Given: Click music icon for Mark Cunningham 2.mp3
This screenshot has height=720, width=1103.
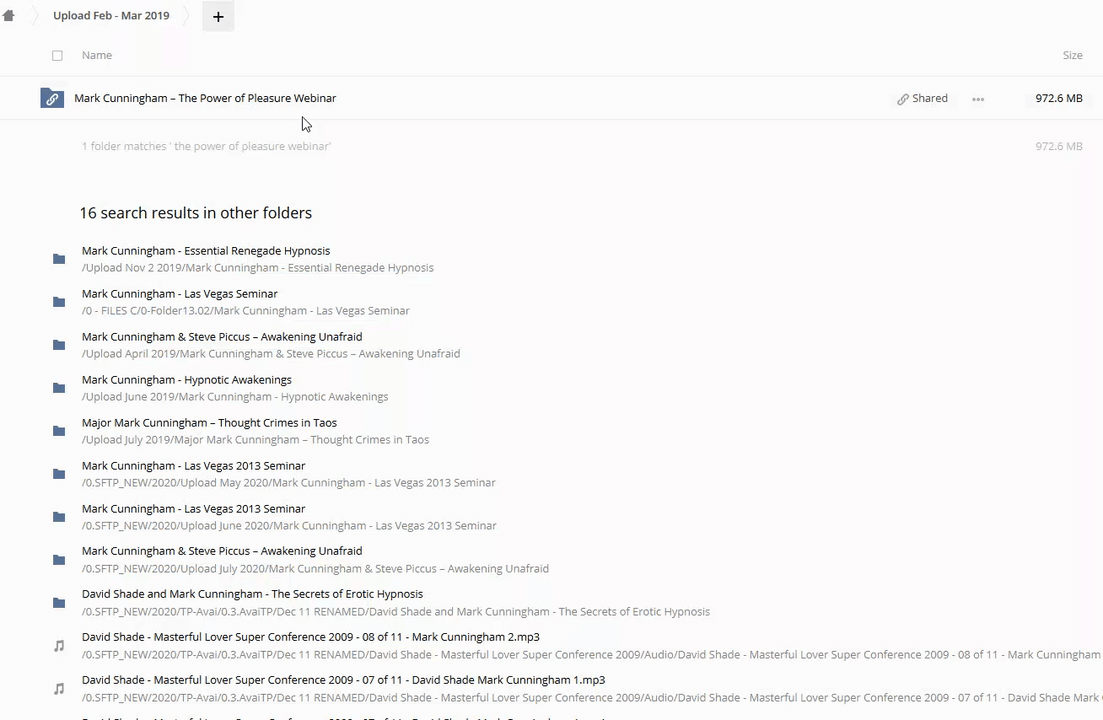Looking at the screenshot, I should 59,646.
